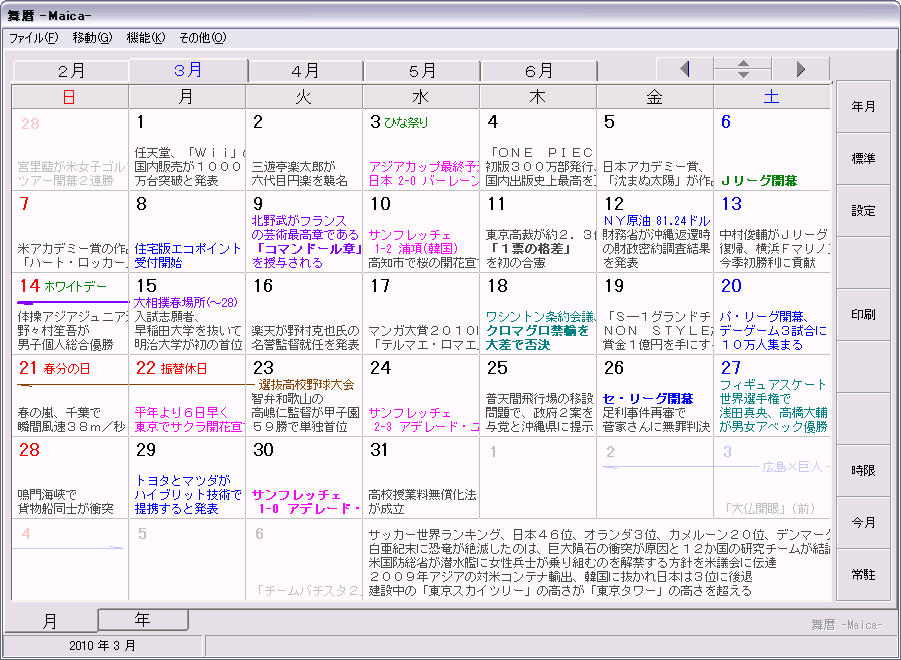Click the 時限 sidebar button
The width and height of the screenshot is (901, 660).
pos(863,470)
